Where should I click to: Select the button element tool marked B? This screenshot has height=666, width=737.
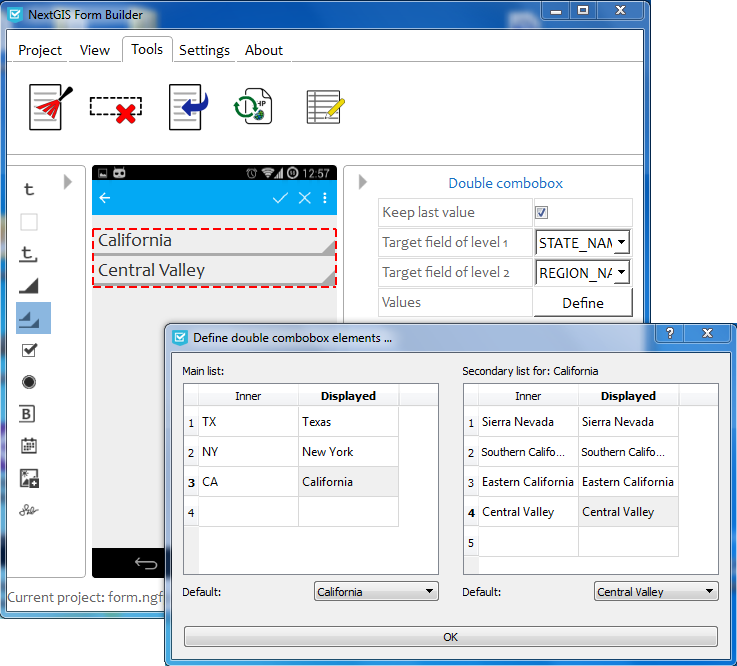tap(27, 414)
